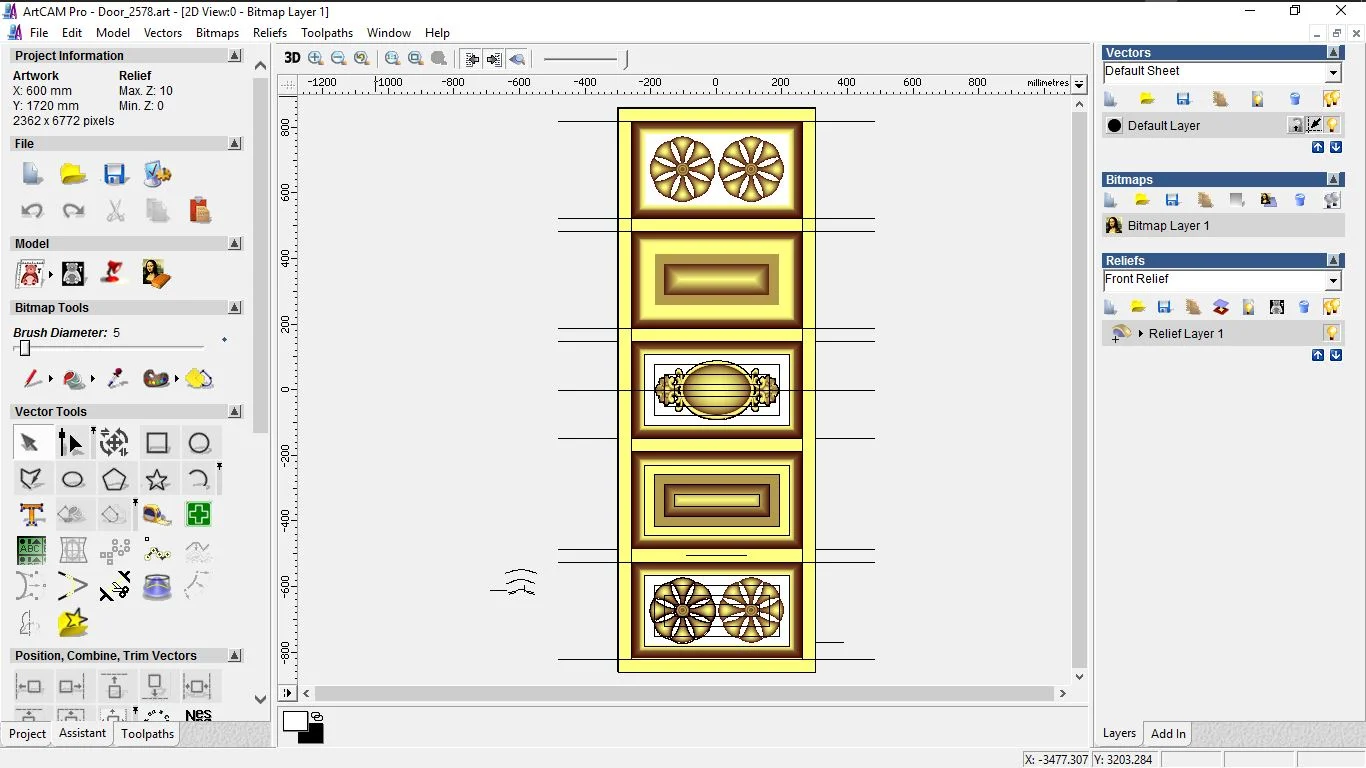Toggle visibility of Relief Layer 1

[x=1331, y=333]
